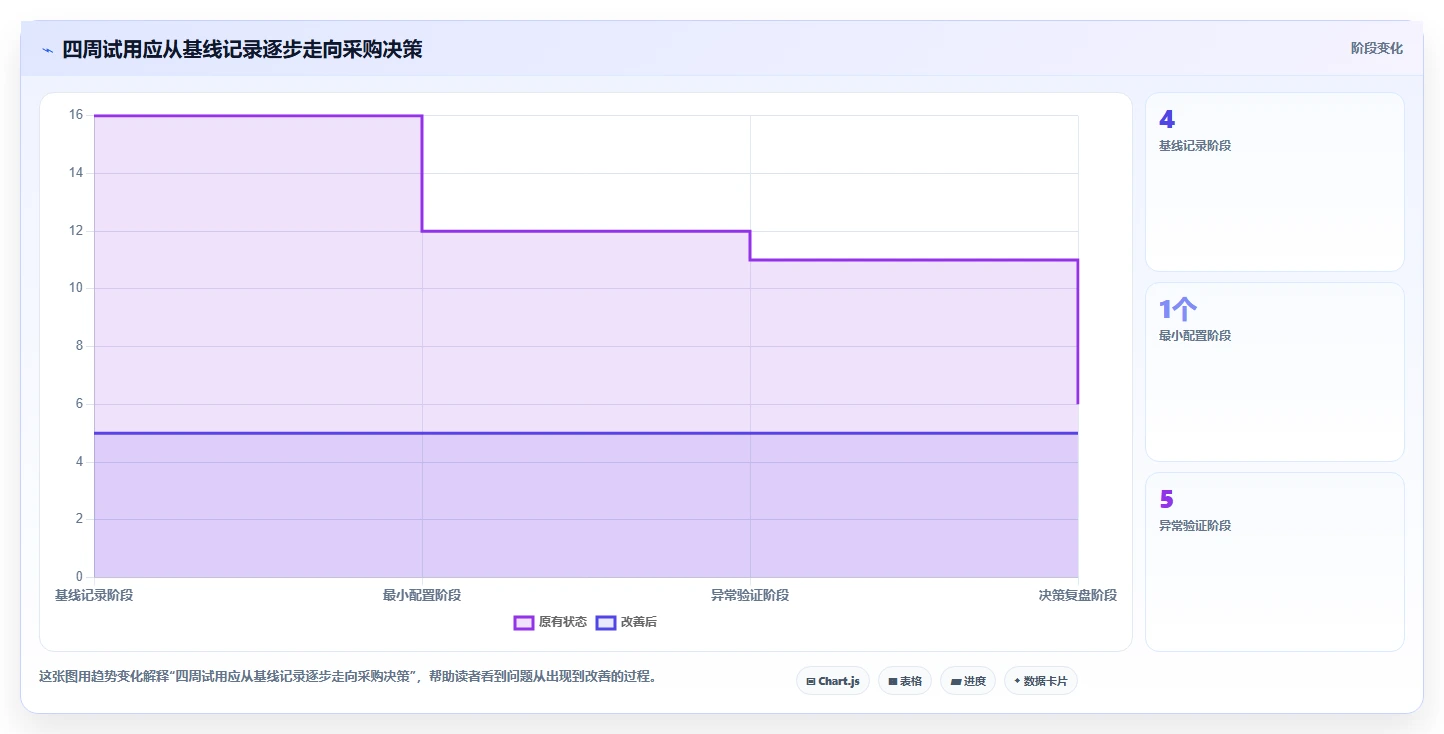Click the 数据卡片 tag button
Image resolution: width=1444 pixels, height=734 pixels.
1041,681
